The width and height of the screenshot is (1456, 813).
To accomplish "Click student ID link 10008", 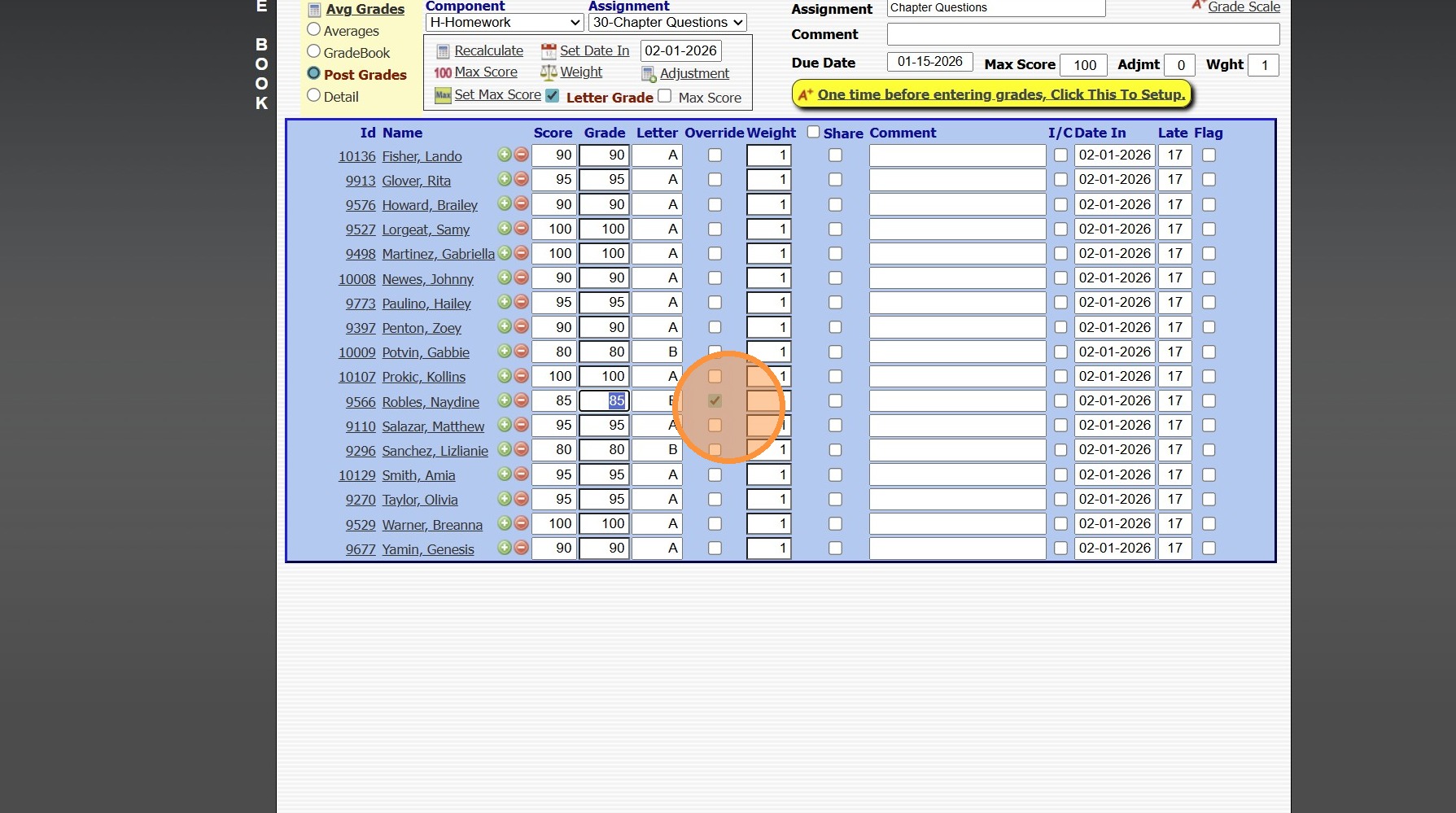I will (356, 279).
